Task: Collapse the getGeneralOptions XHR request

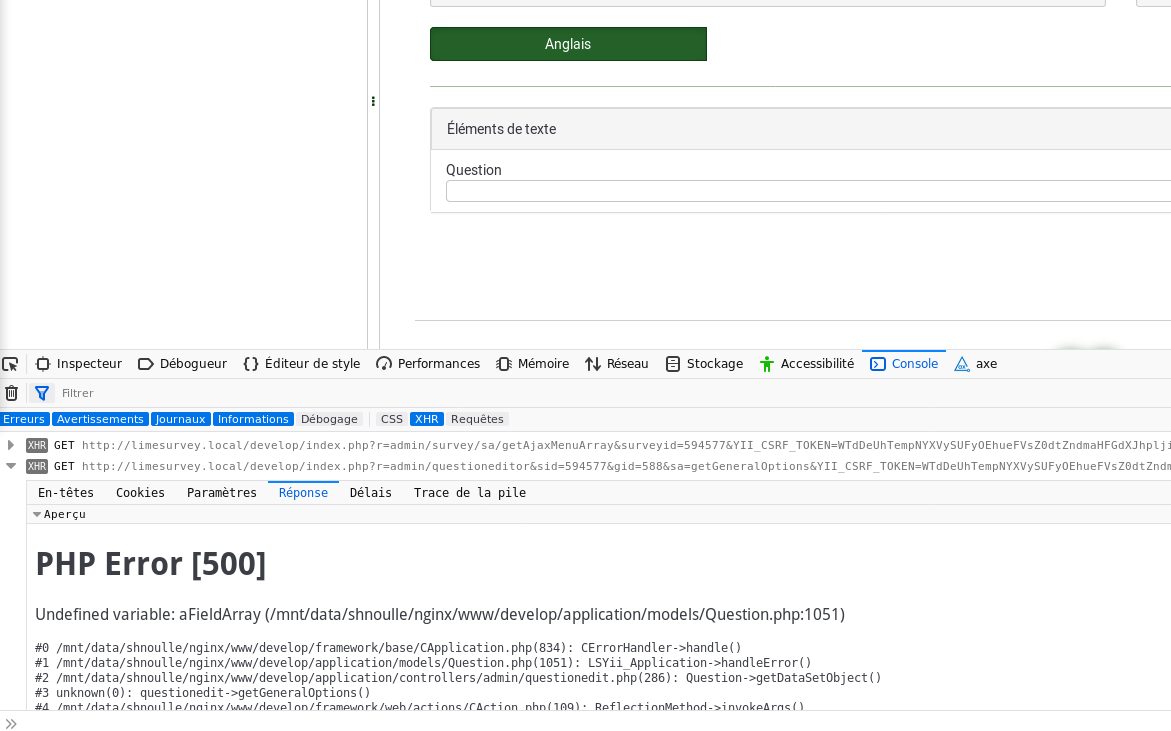Action: point(11,466)
